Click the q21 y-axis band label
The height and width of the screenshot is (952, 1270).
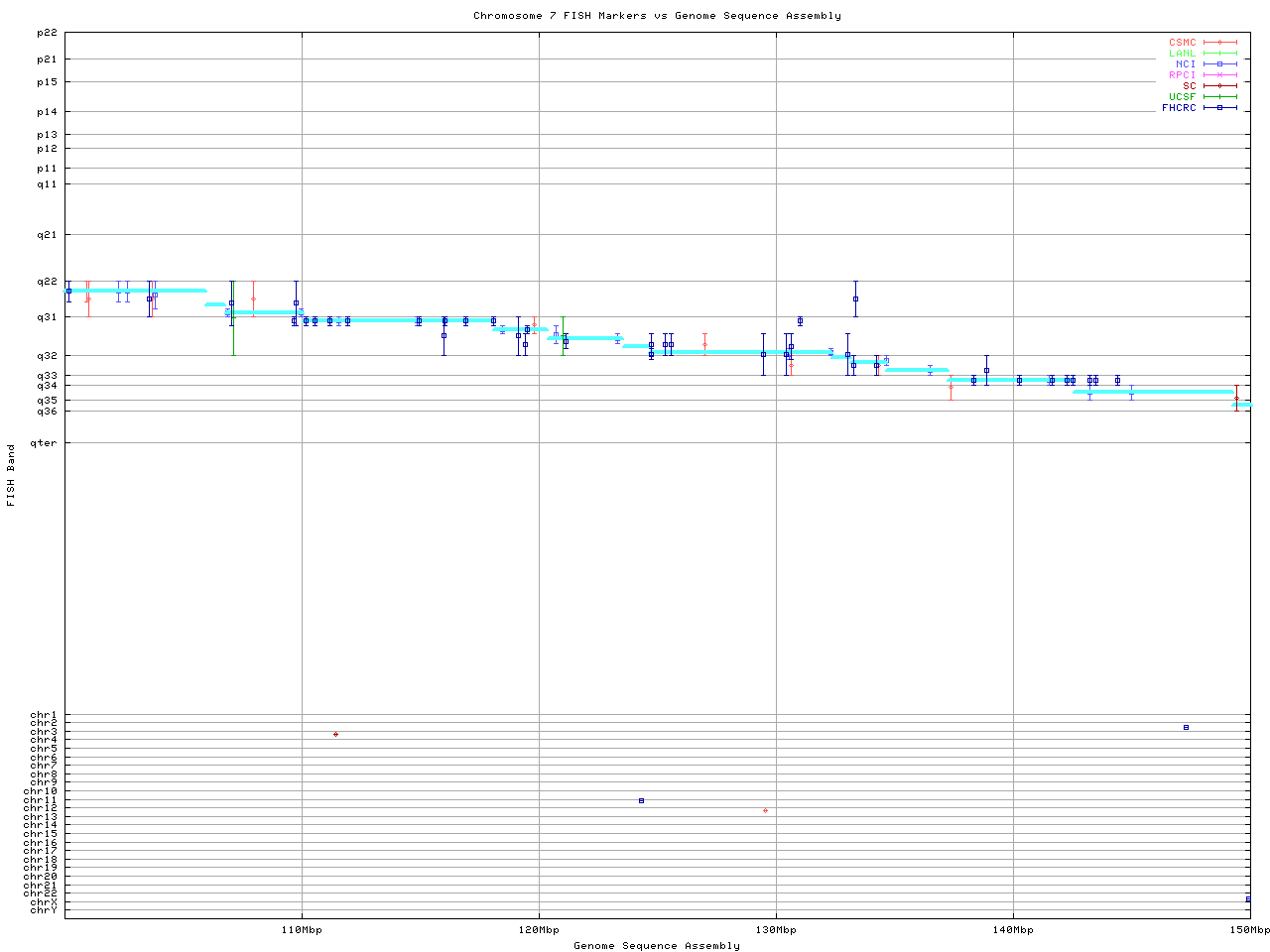(x=47, y=235)
